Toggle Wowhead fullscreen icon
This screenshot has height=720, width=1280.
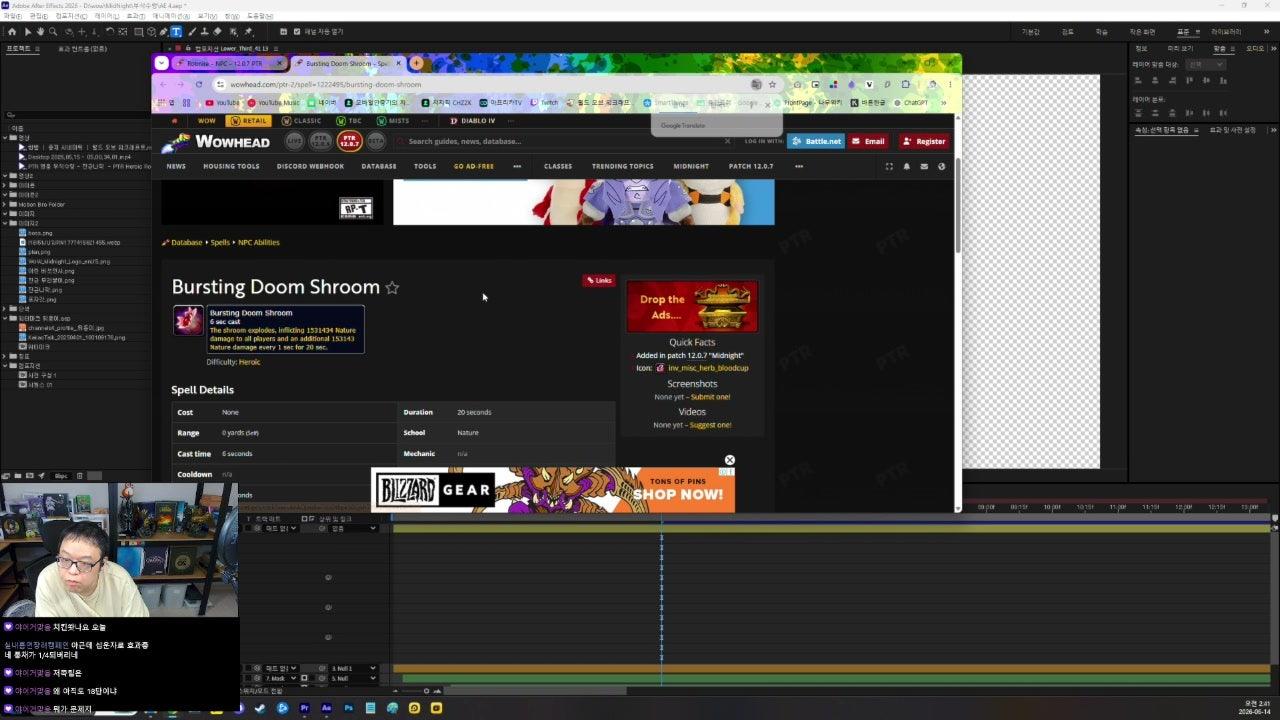(x=889, y=166)
